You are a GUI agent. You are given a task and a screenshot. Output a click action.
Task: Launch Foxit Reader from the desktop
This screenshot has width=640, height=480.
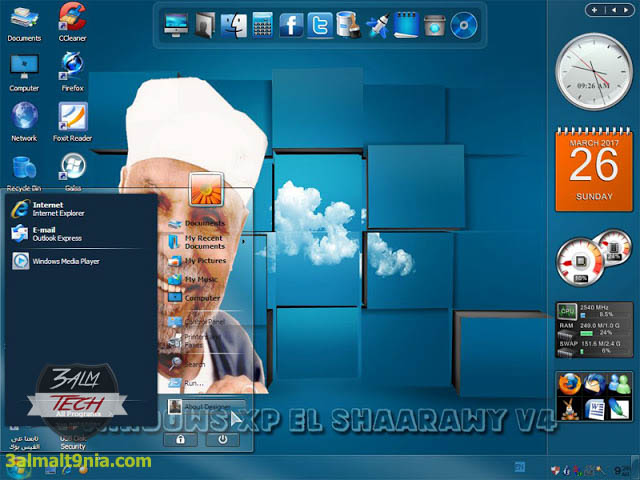point(72,122)
